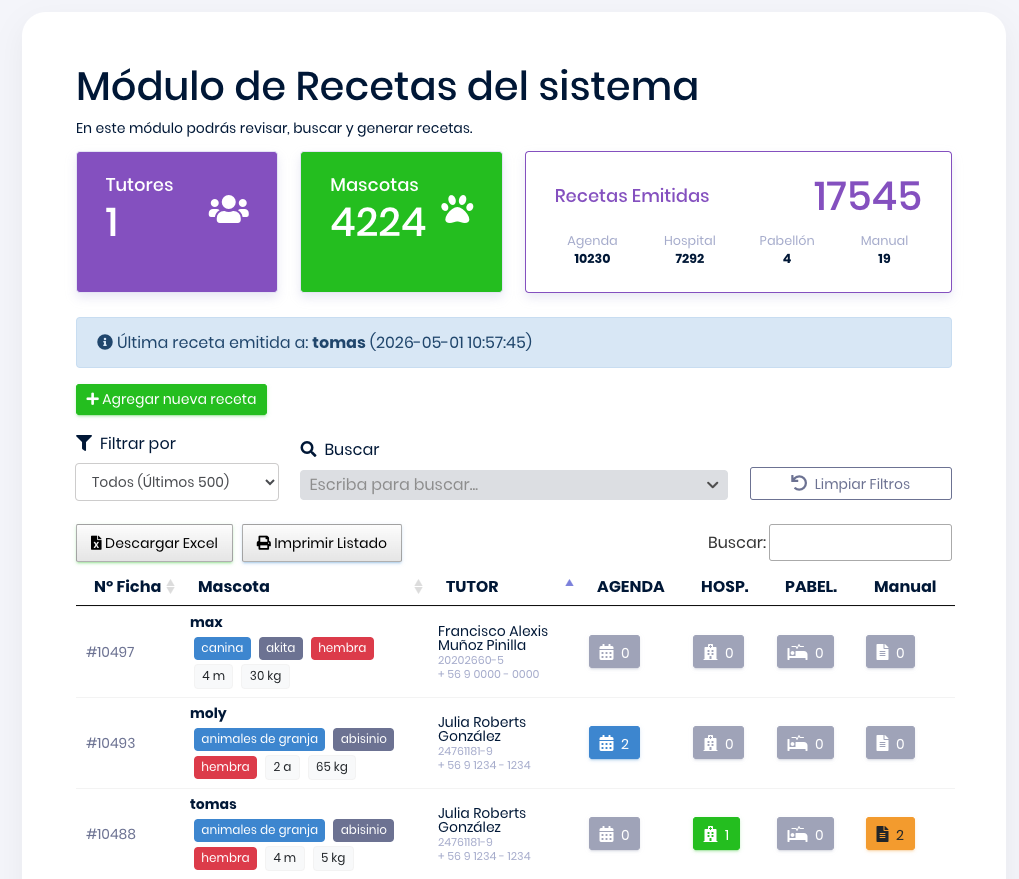Click the info icon beside Última receta
Image resolution: width=1019 pixels, height=879 pixels.
pos(105,342)
